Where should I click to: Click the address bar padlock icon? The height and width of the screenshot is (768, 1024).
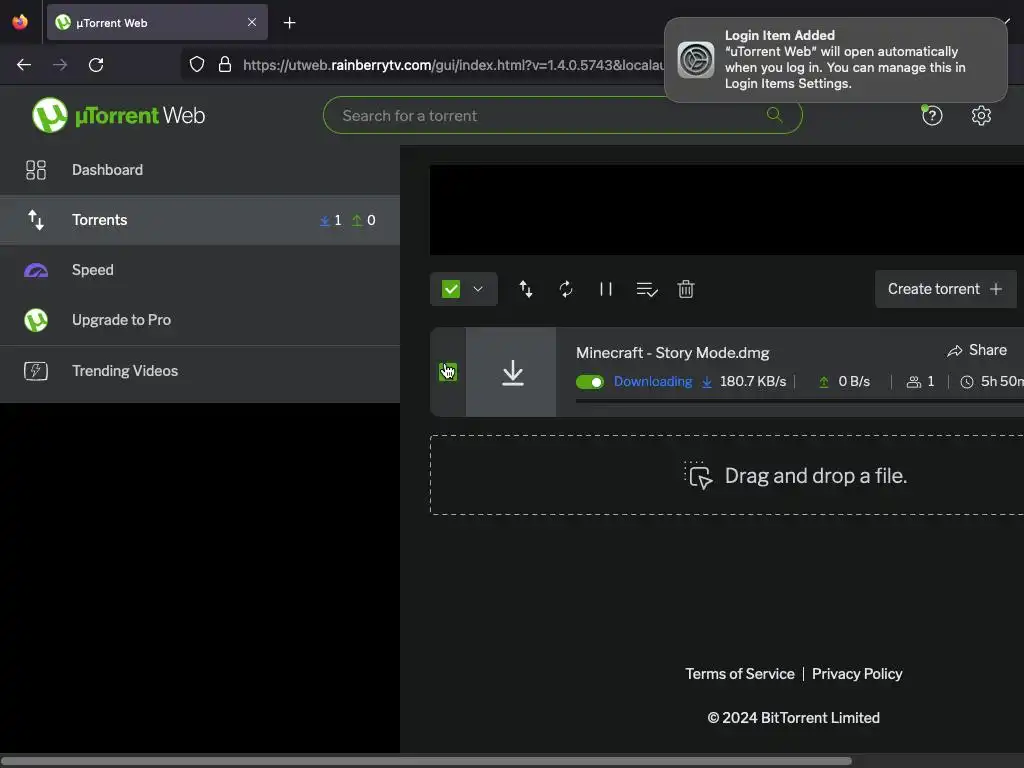pyautogui.click(x=225, y=64)
